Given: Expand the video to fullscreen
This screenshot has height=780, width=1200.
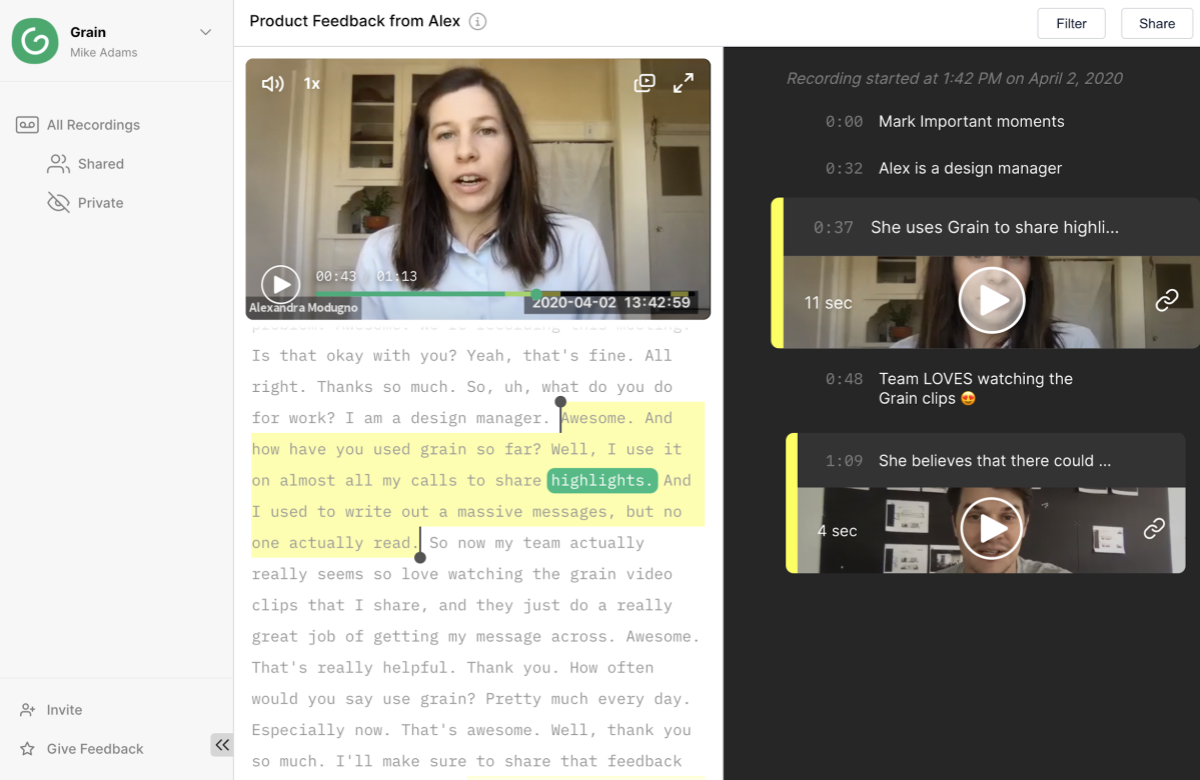Looking at the screenshot, I should coord(683,83).
